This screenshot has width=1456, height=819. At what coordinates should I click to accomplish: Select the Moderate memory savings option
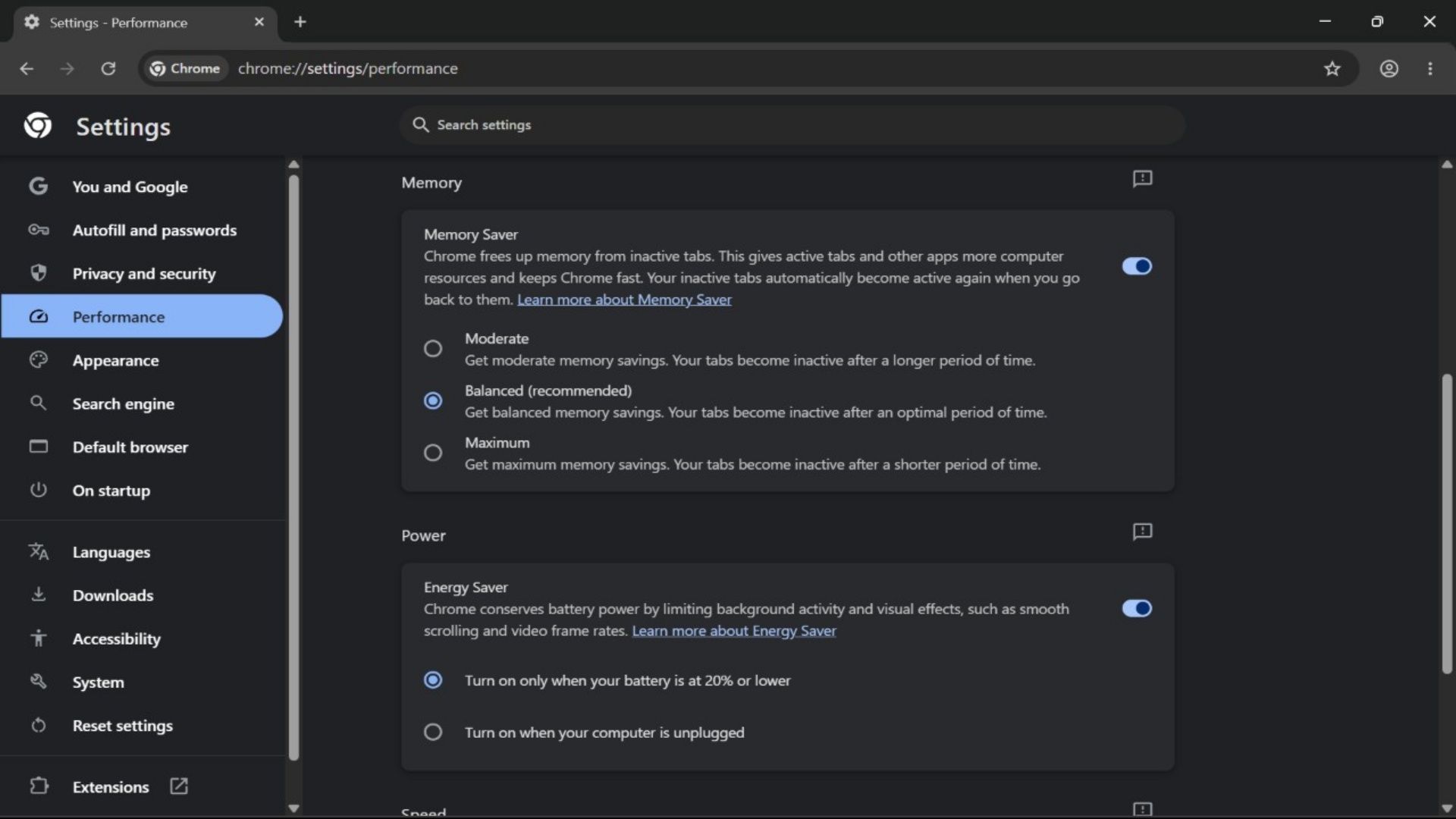(x=433, y=349)
